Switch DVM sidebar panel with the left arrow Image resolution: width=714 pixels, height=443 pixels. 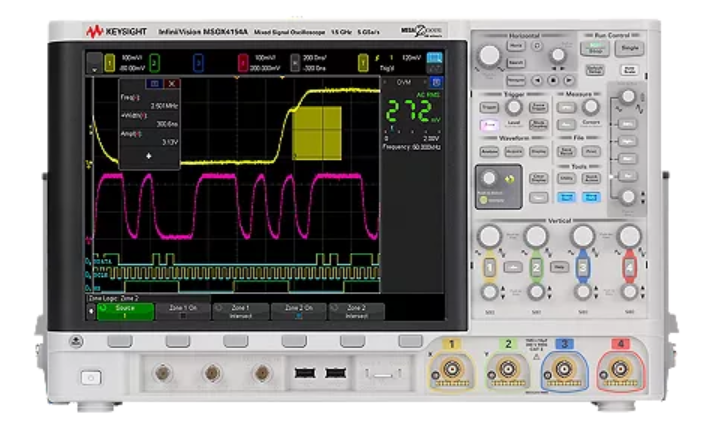[x=385, y=82]
